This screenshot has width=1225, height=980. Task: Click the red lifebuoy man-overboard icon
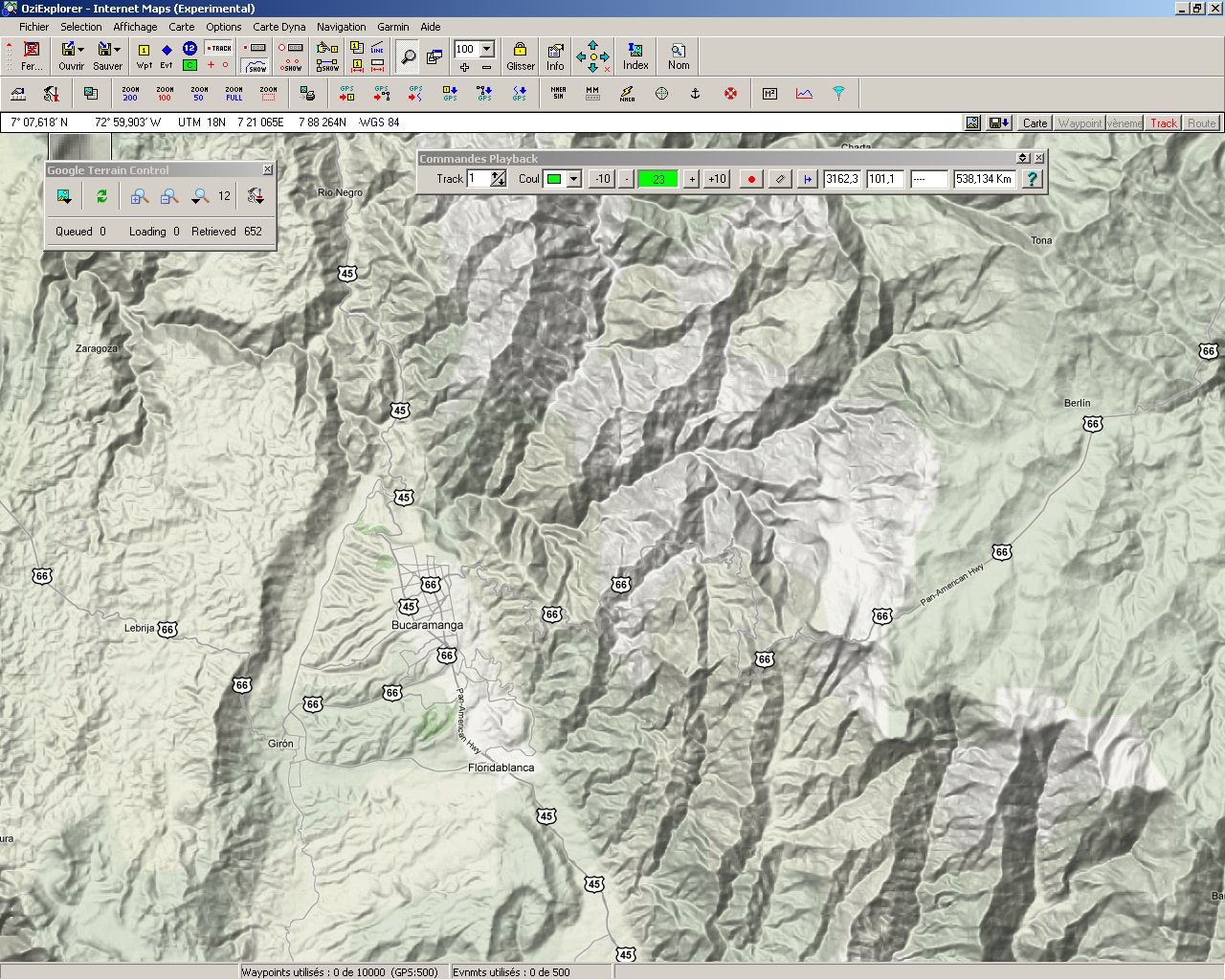coord(730,94)
